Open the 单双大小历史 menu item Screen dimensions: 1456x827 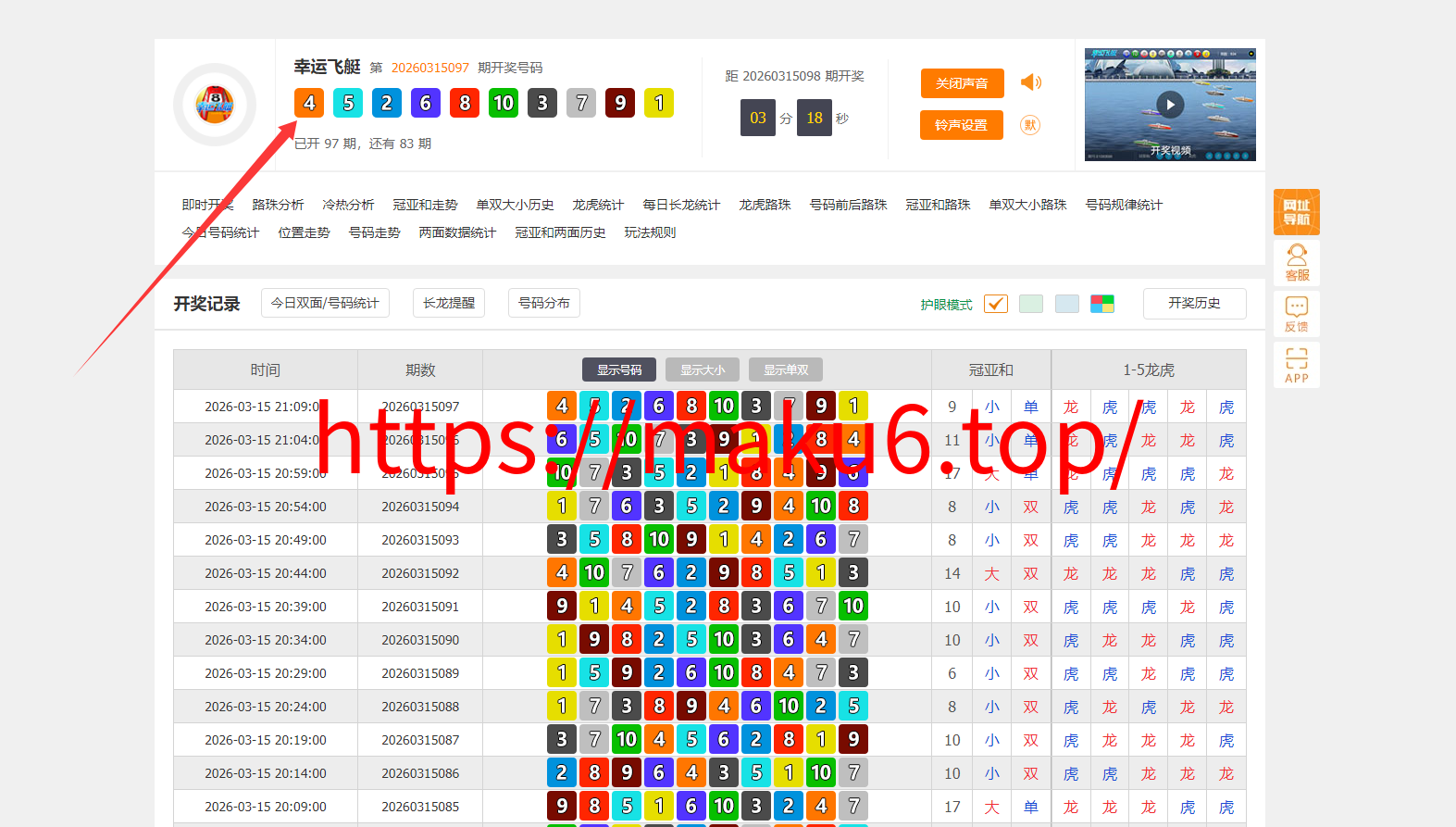pyautogui.click(x=515, y=205)
